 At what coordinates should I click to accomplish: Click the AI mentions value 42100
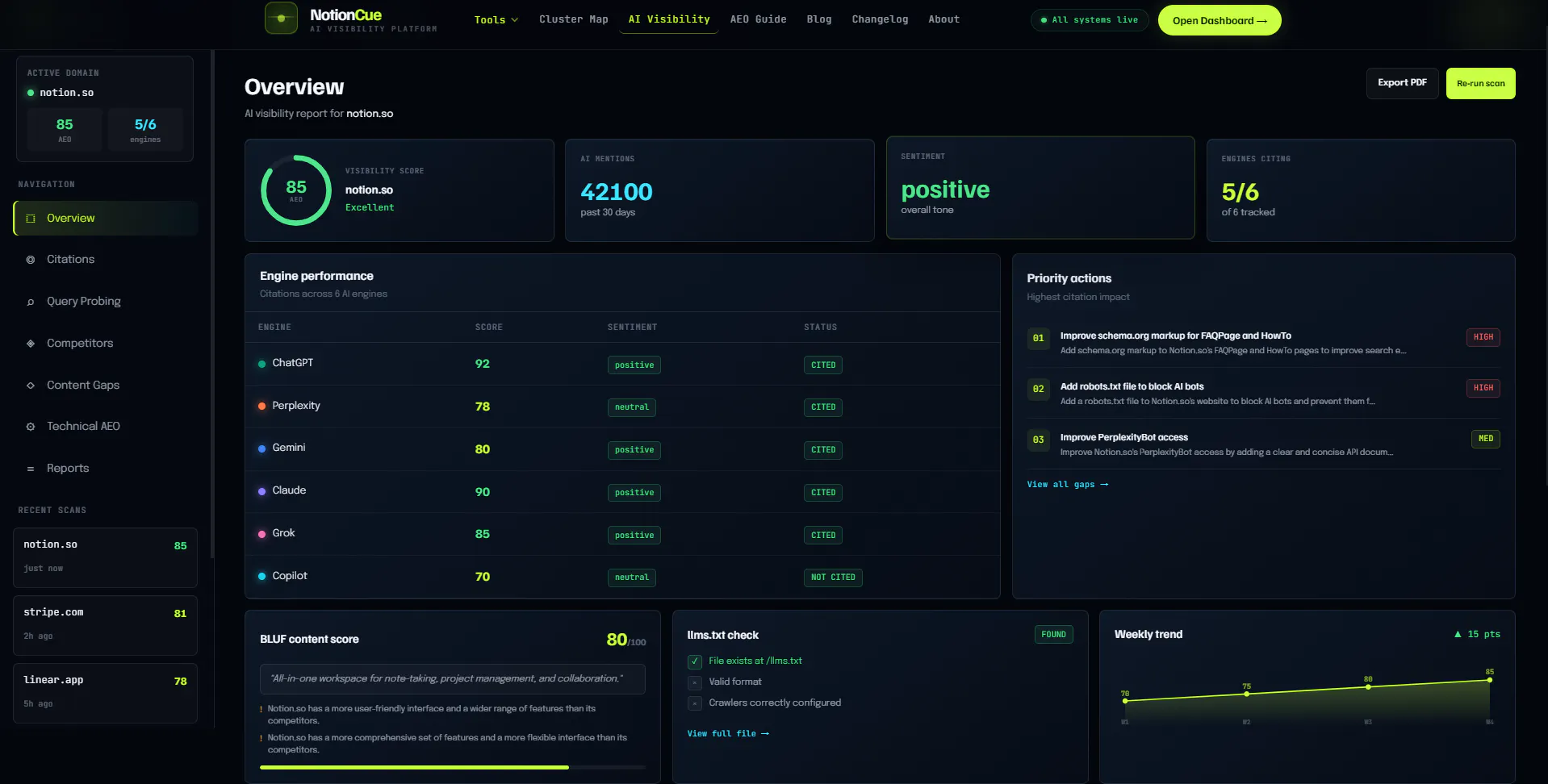click(617, 192)
